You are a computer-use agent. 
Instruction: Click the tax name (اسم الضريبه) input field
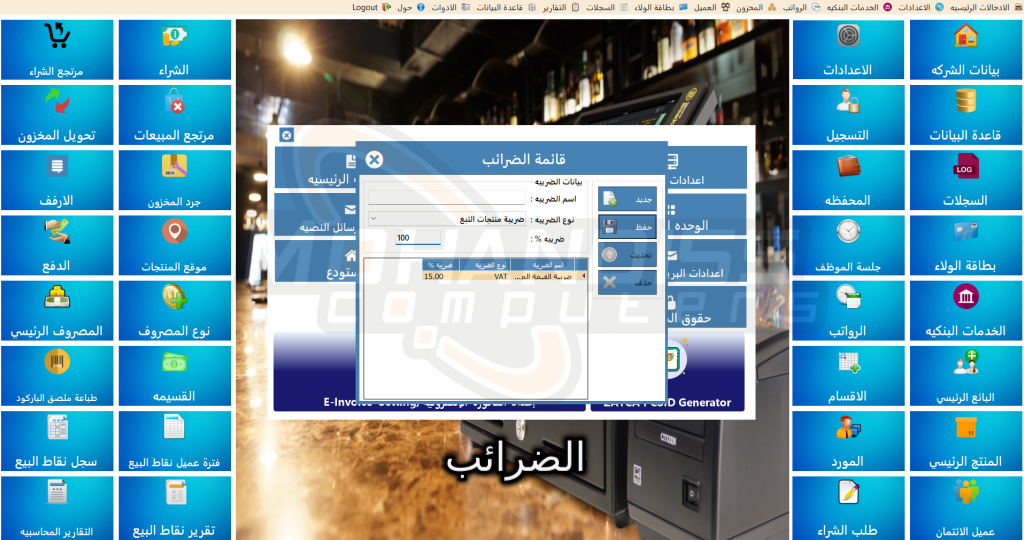(x=446, y=199)
